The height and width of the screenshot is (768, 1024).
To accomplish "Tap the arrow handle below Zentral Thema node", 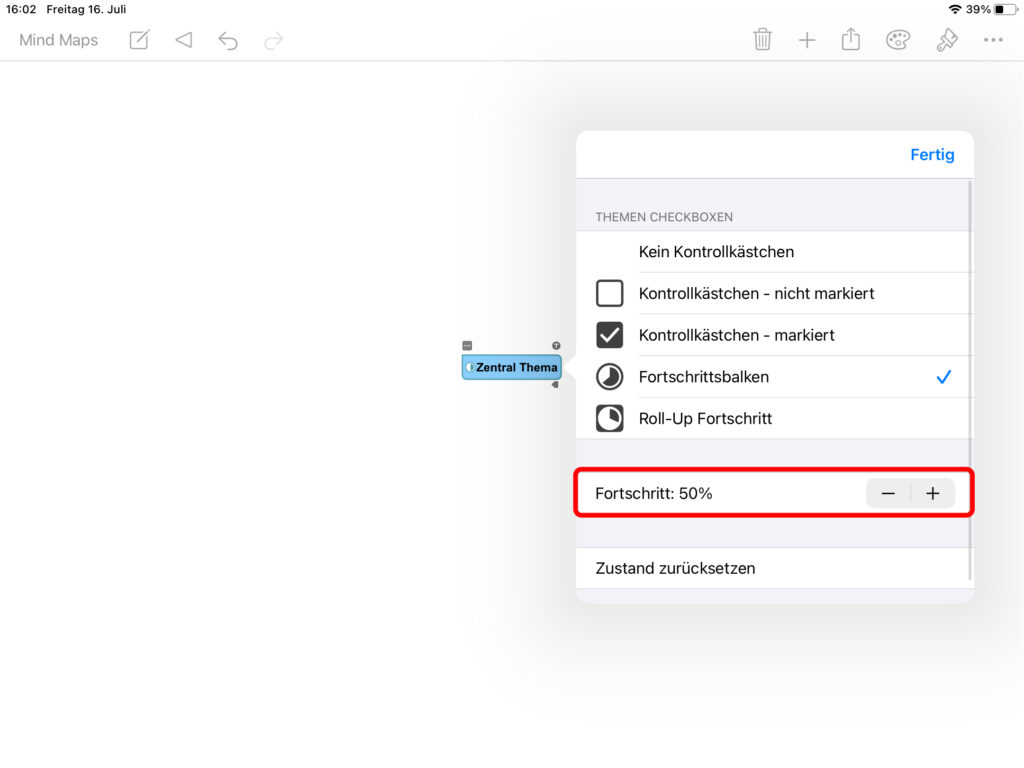I will [555, 384].
